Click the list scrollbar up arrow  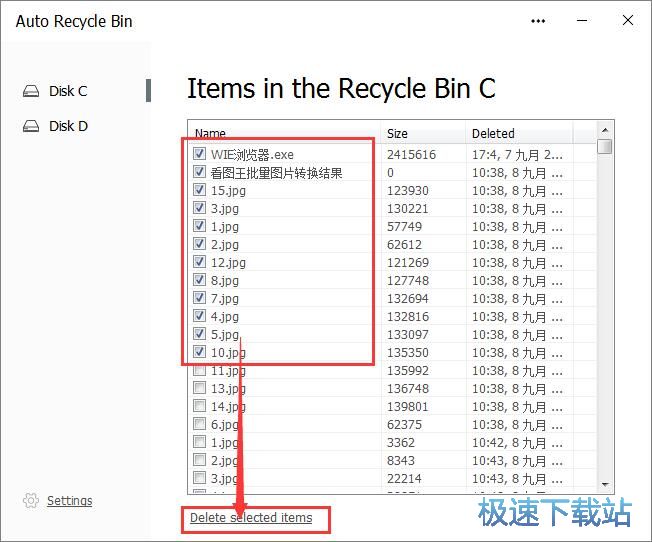pyautogui.click(x=605, y=130)
